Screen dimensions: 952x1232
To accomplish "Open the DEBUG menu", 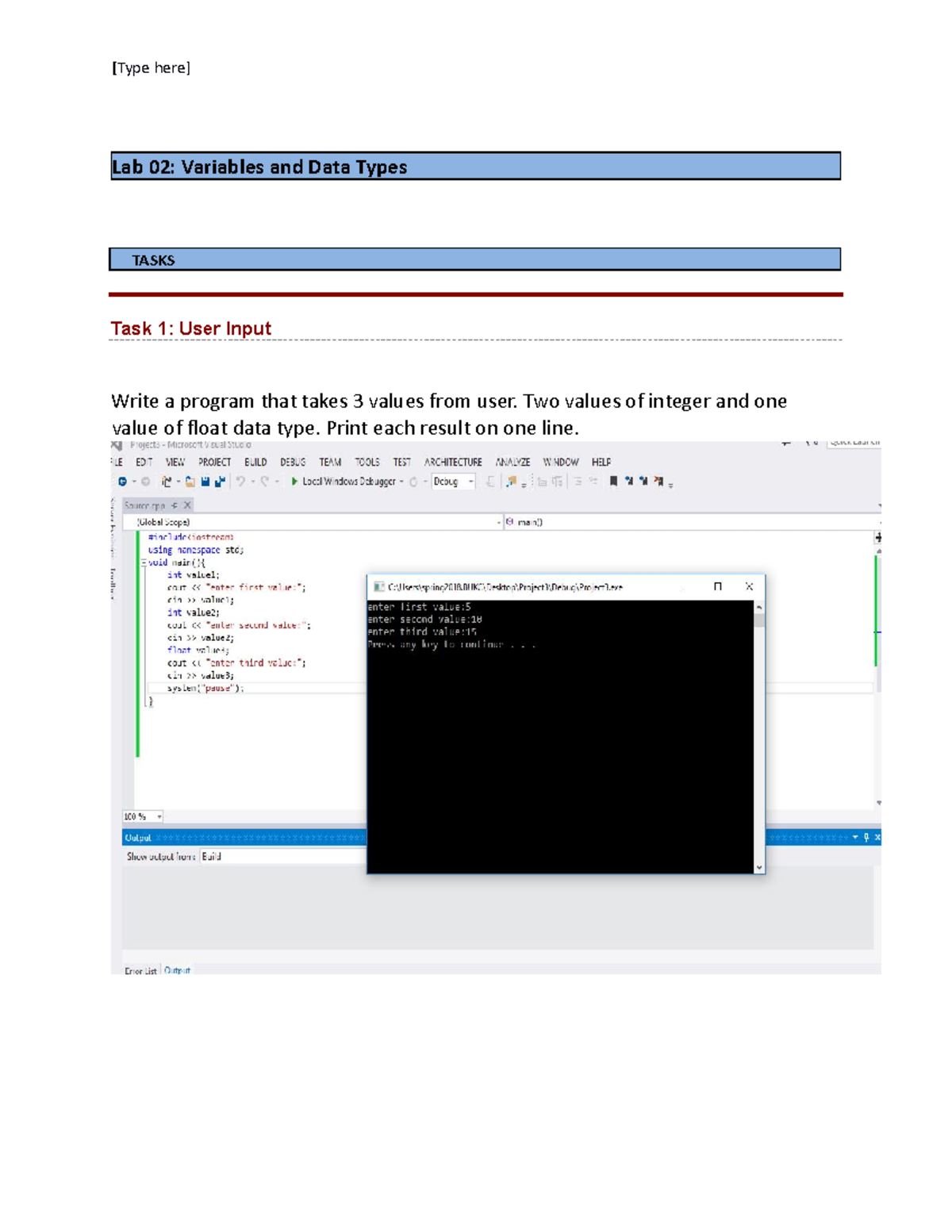I will pos(293,462).
